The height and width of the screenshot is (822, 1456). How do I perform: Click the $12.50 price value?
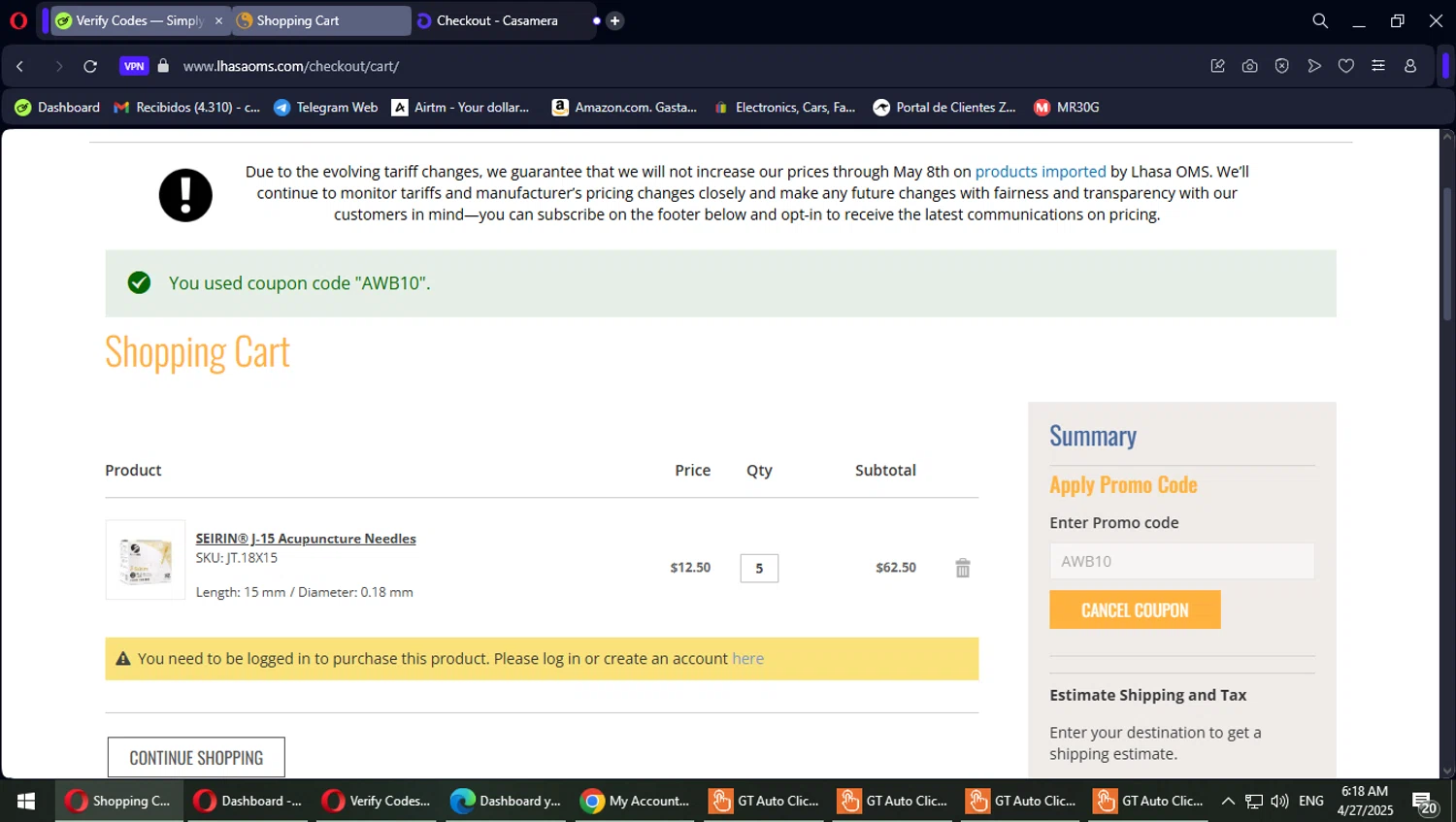(690, 568)
